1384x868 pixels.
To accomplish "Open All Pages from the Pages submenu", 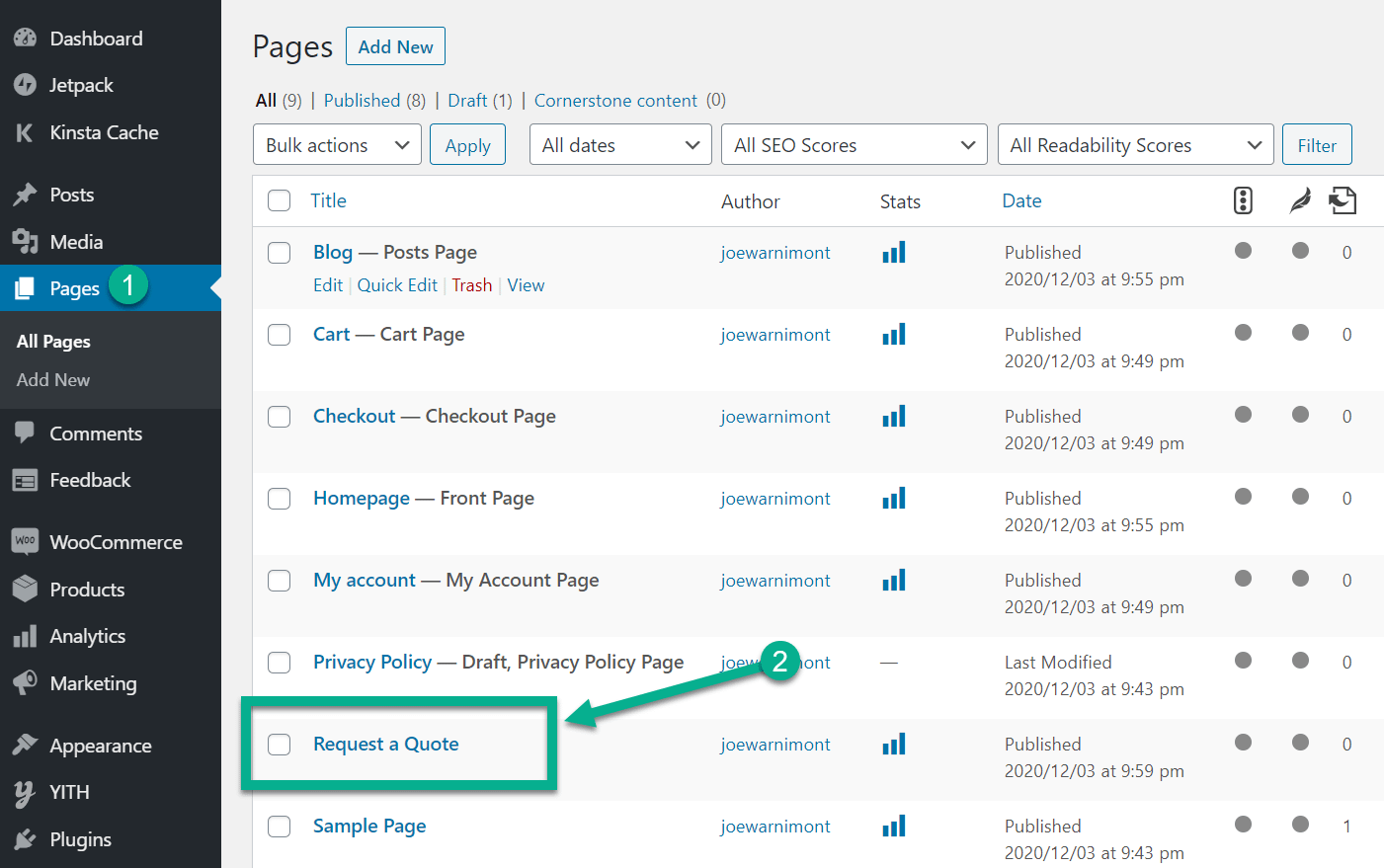I will click(x=53, y=341).
